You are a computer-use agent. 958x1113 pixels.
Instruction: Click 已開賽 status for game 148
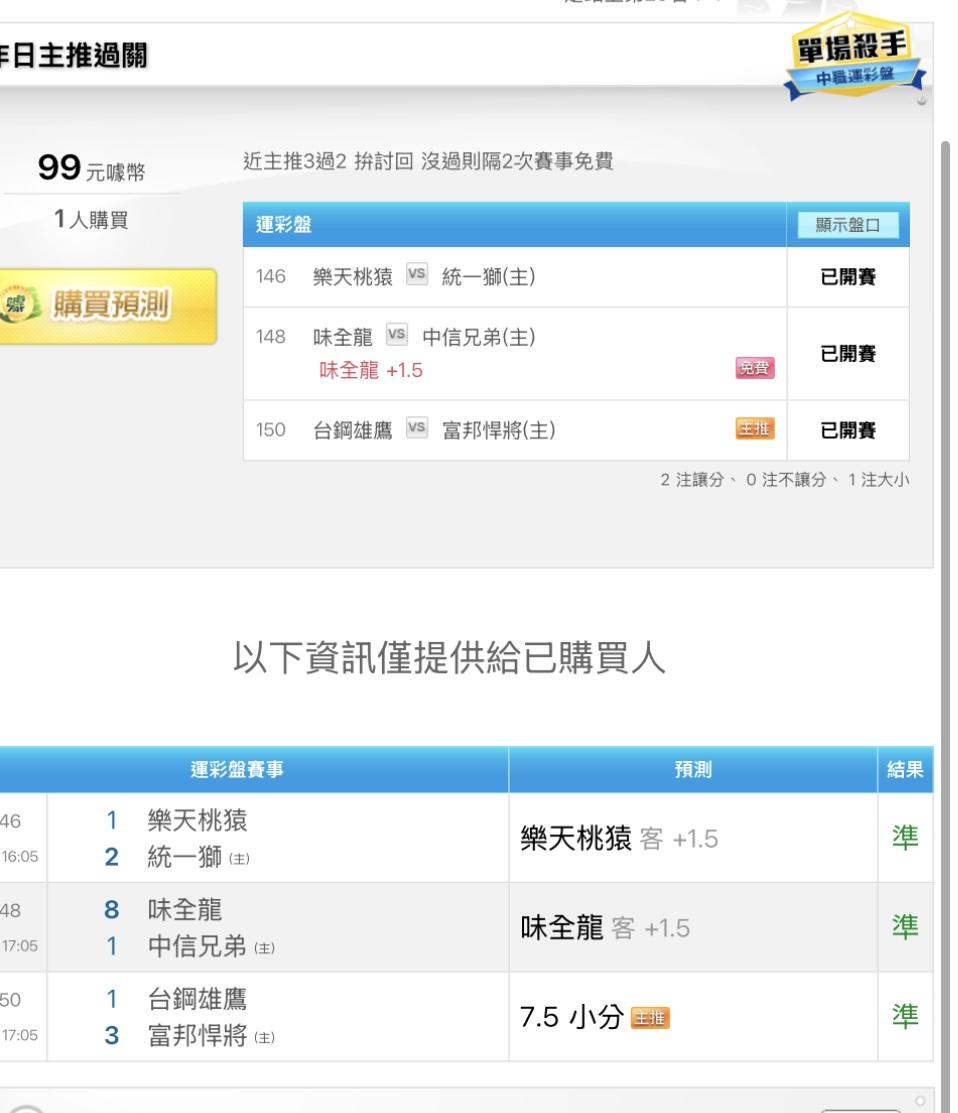click(848, 353)
